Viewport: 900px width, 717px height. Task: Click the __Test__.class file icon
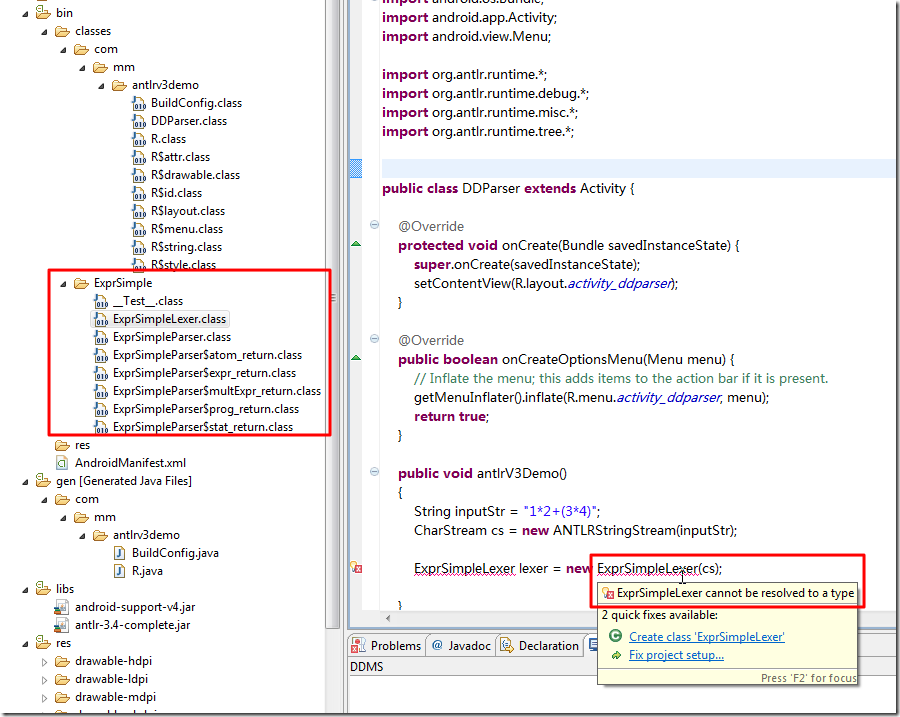(x=101, y=301)
